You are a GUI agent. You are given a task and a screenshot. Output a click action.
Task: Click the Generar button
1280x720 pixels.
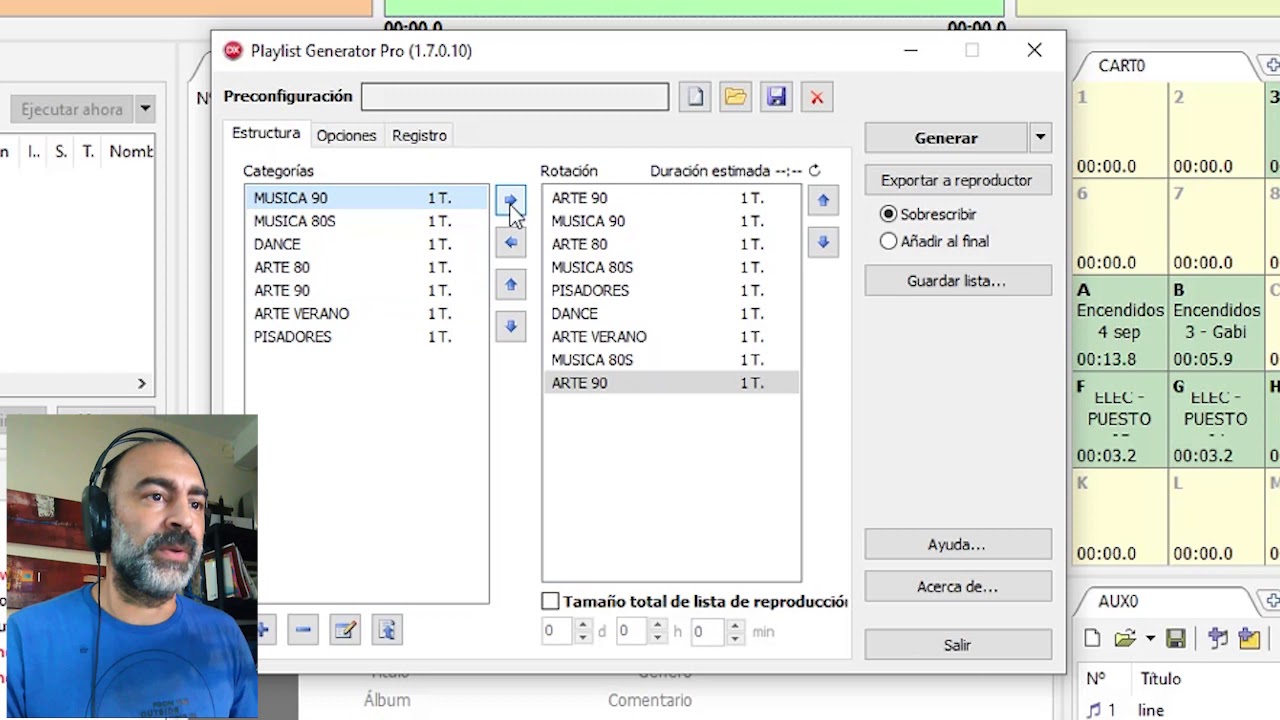click(x=946, y=138)
